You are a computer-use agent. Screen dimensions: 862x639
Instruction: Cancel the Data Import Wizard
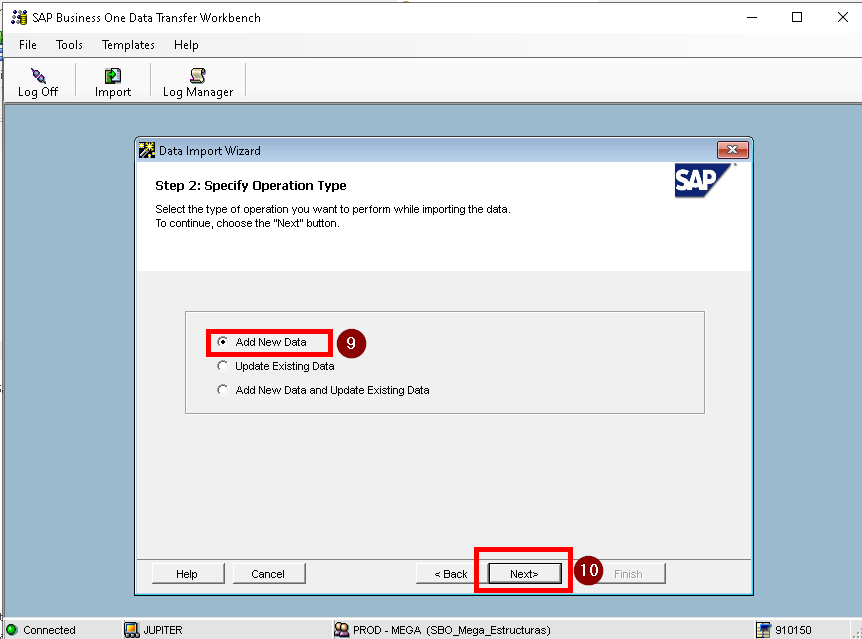(268, 574)
